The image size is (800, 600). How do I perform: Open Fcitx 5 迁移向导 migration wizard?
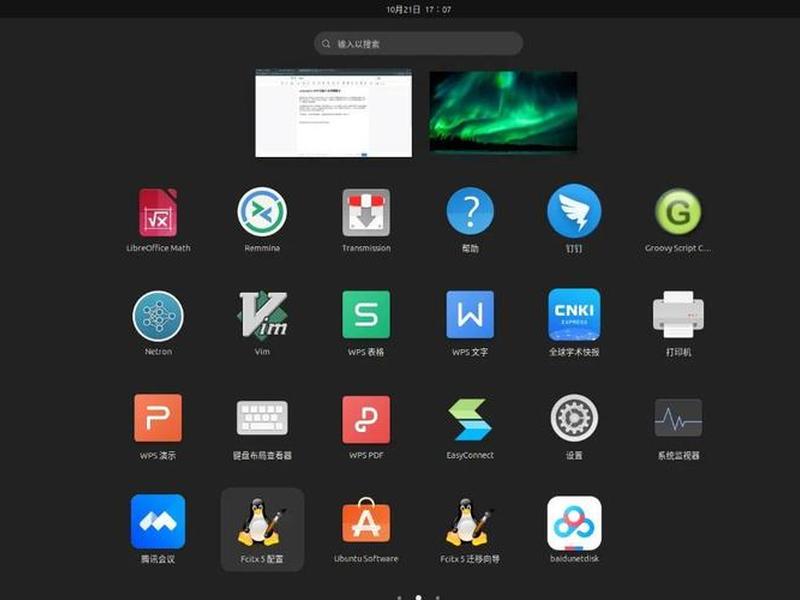tap(470, 522)
